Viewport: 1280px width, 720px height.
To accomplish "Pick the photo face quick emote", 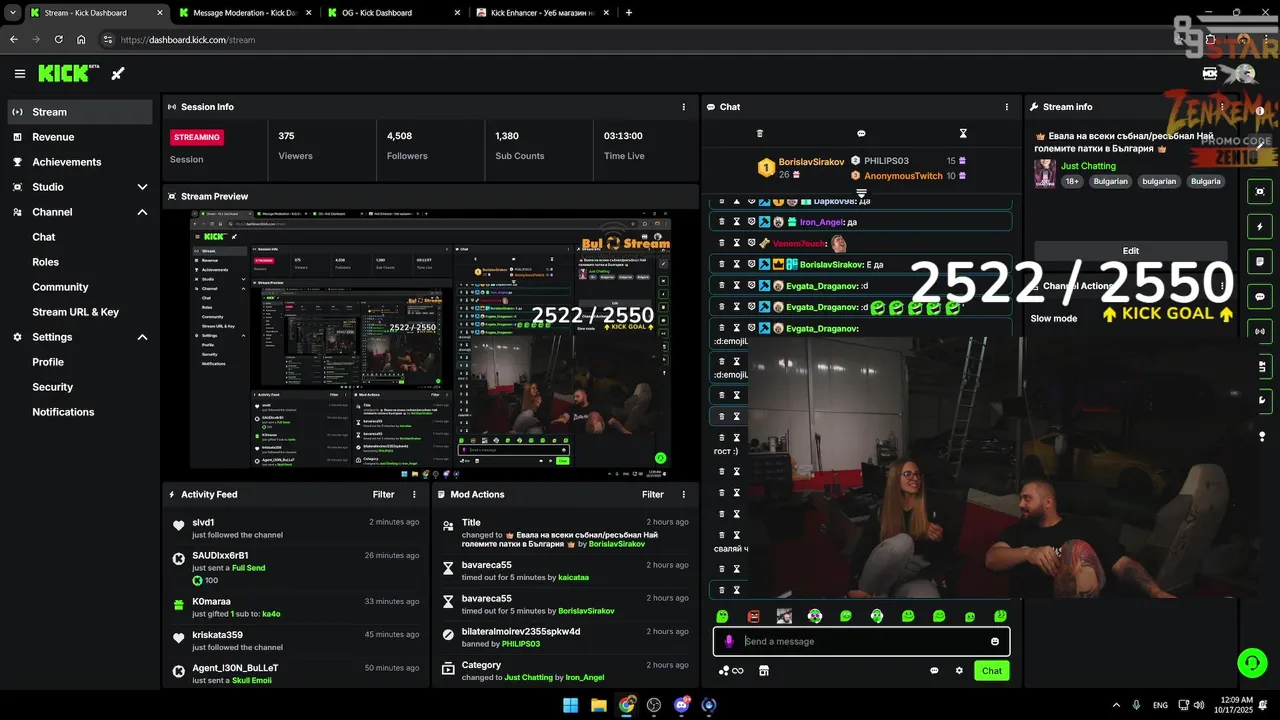I will pos(784,616).
